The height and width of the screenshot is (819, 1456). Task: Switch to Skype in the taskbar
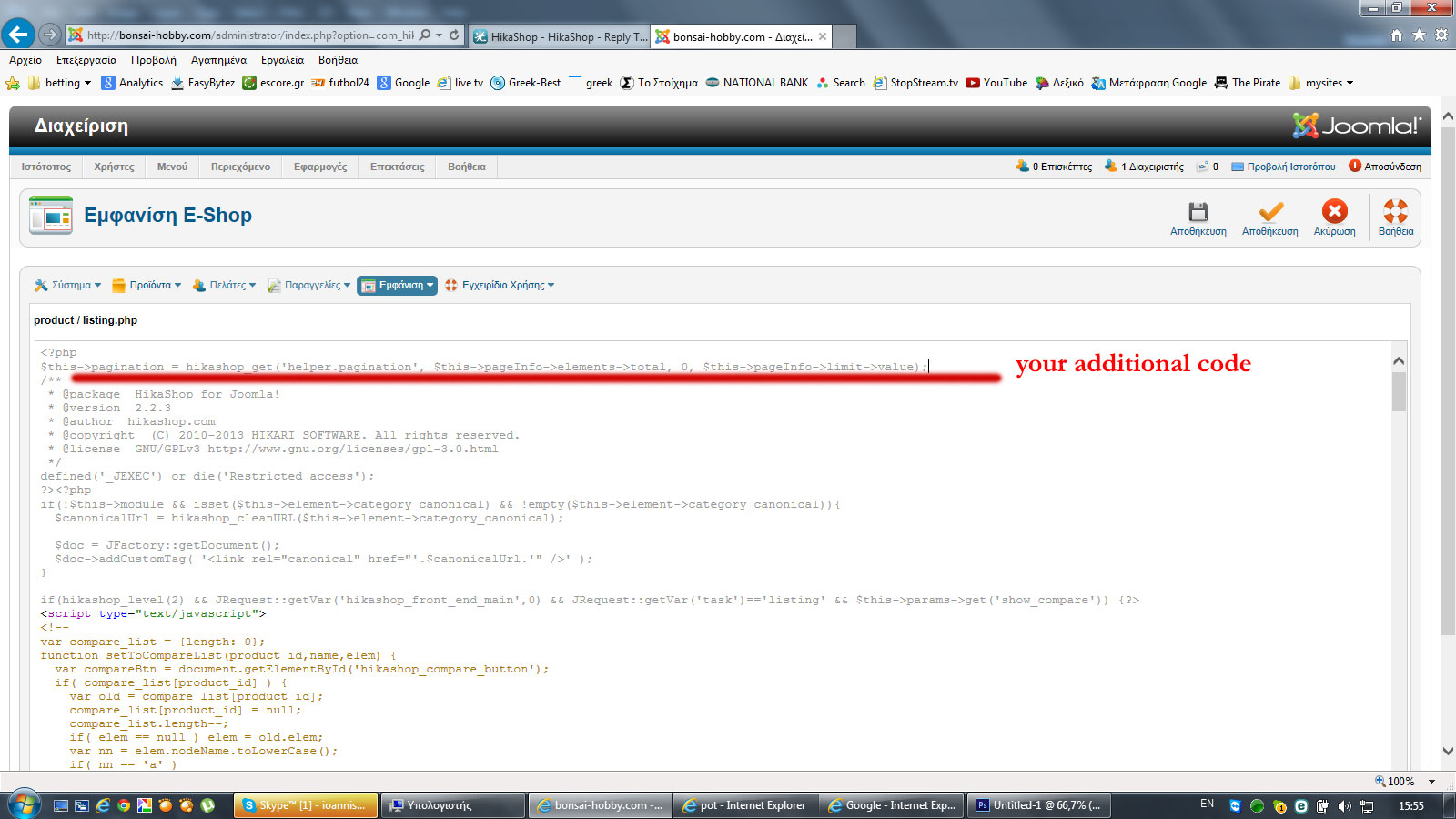306,805
